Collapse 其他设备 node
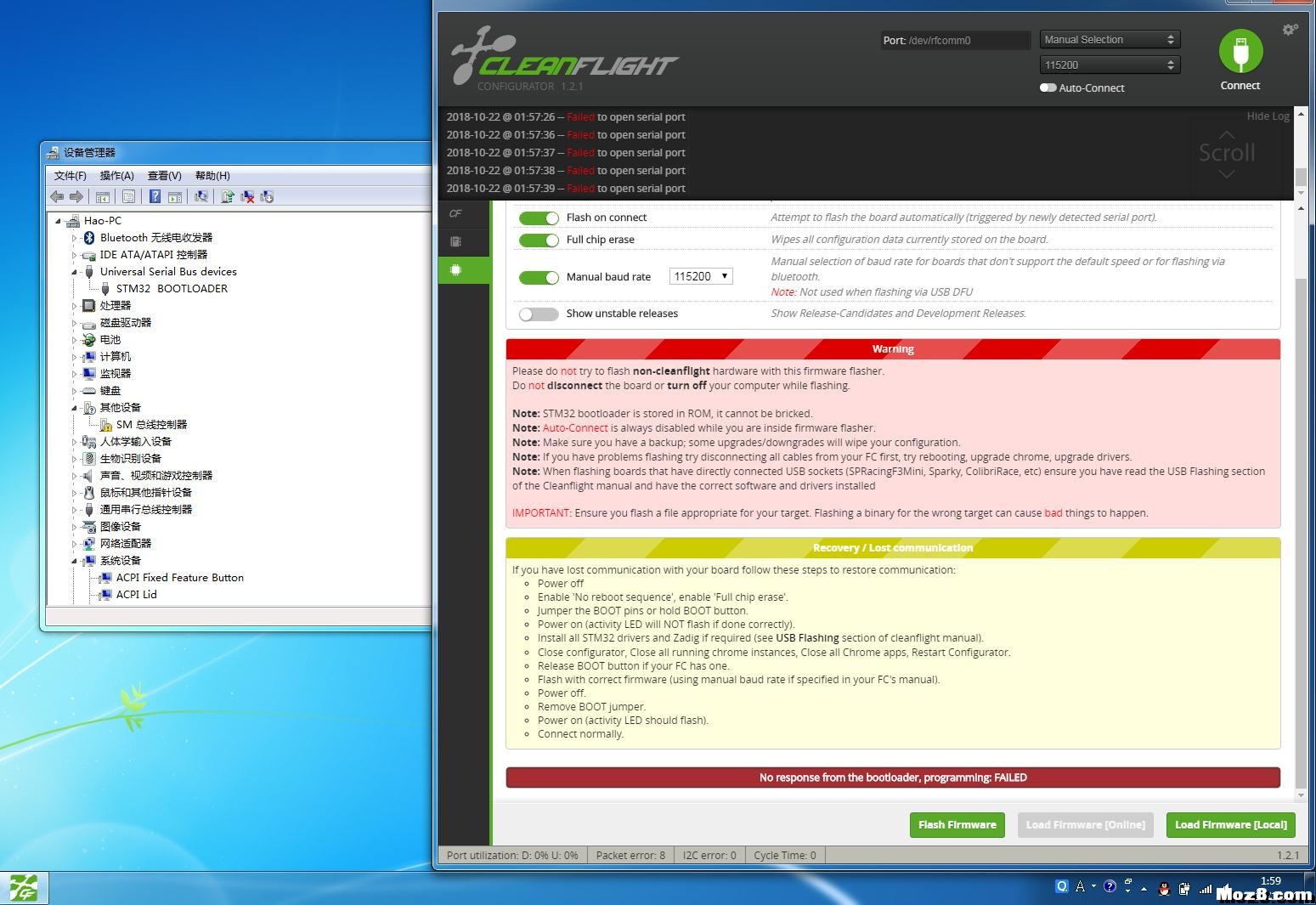 pyautogui.click(x=75, y=408)
